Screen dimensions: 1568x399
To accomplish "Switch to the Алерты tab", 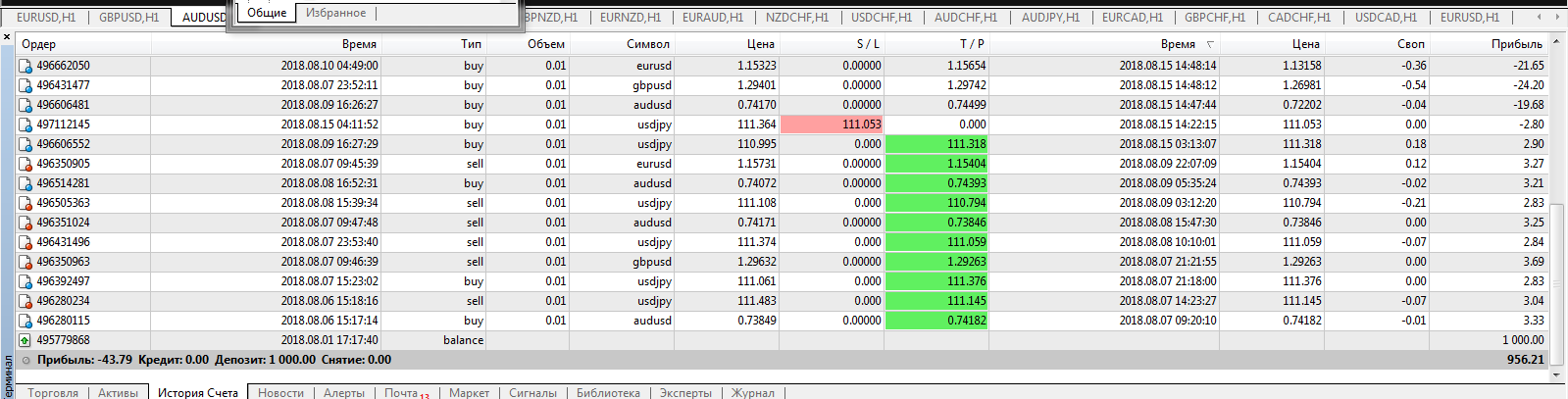I will [x=344, y=392].
